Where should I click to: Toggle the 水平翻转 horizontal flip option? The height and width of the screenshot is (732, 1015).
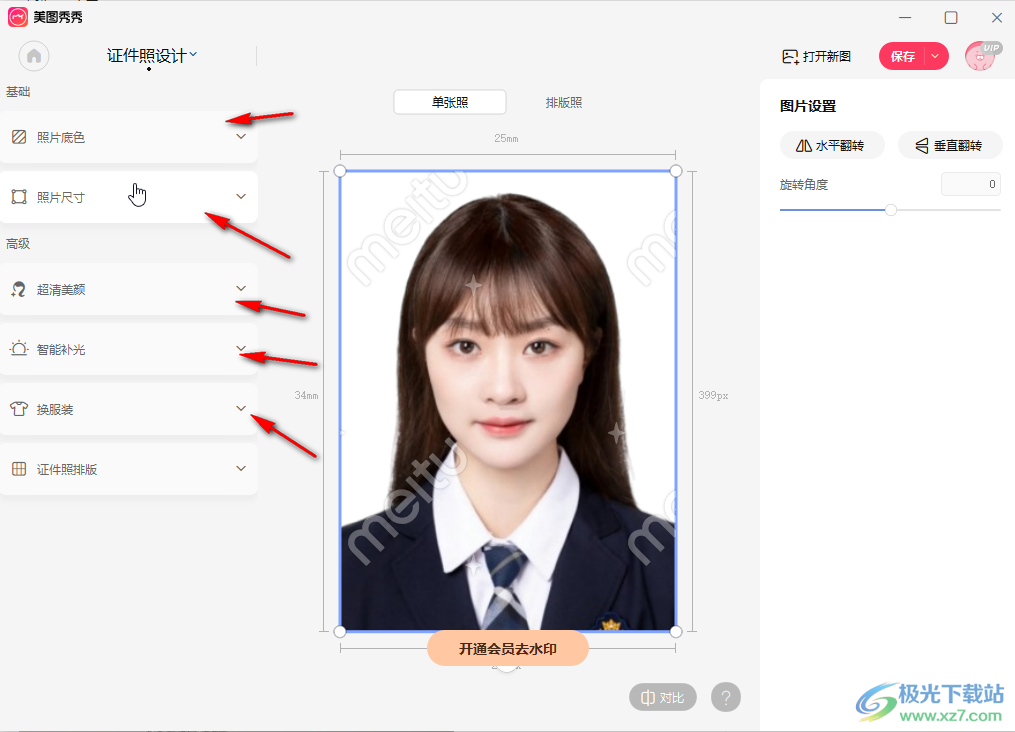[x=832, y=145]
